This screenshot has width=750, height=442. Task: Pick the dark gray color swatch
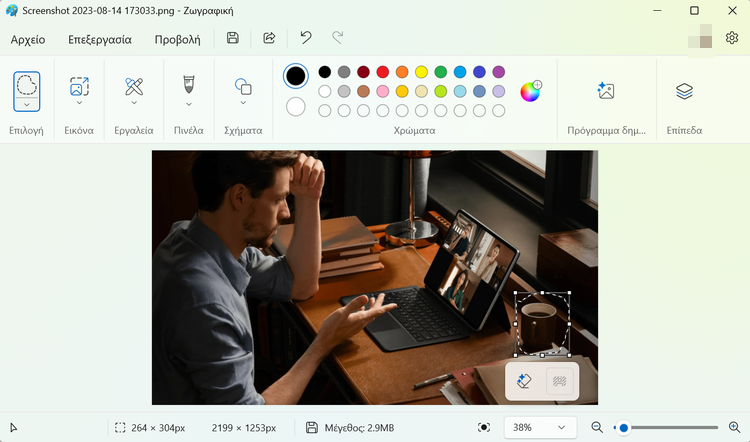[344, 72]
